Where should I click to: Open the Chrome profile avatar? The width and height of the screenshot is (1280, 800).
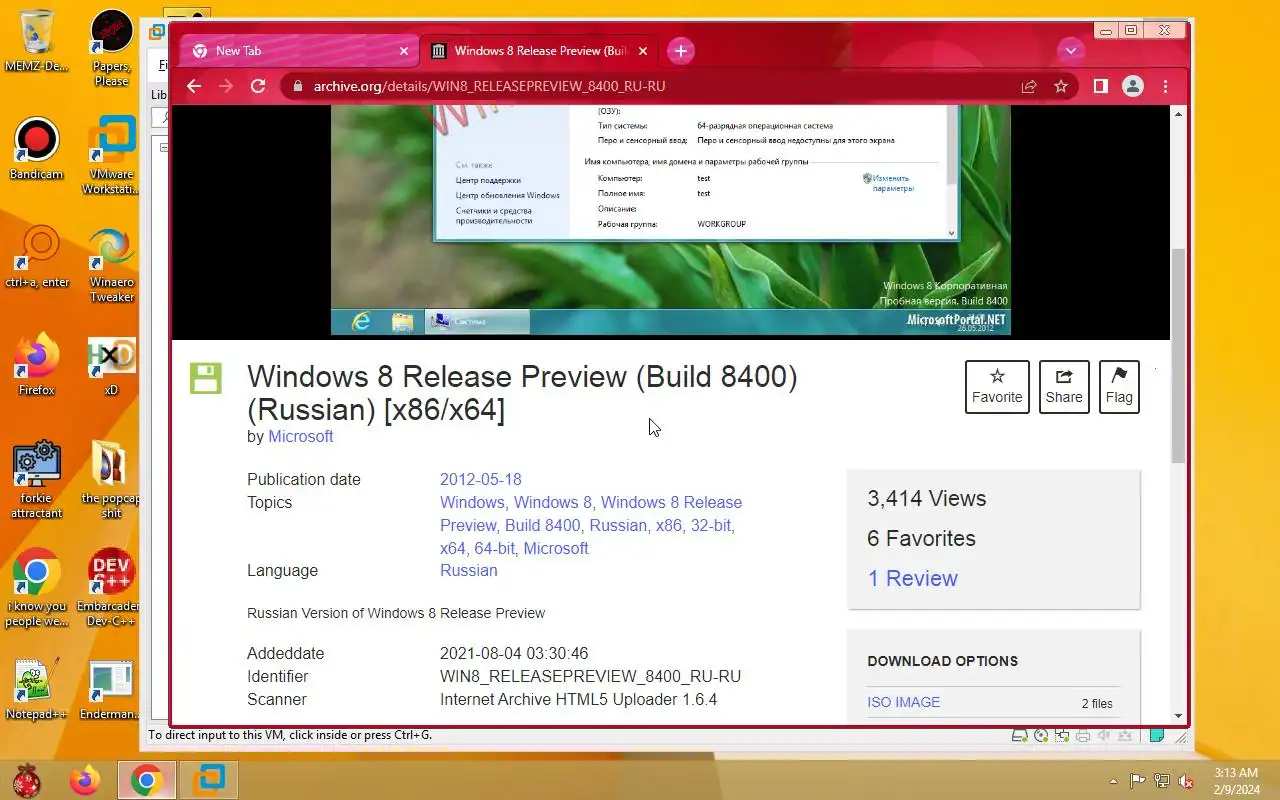click(1133, 86)
